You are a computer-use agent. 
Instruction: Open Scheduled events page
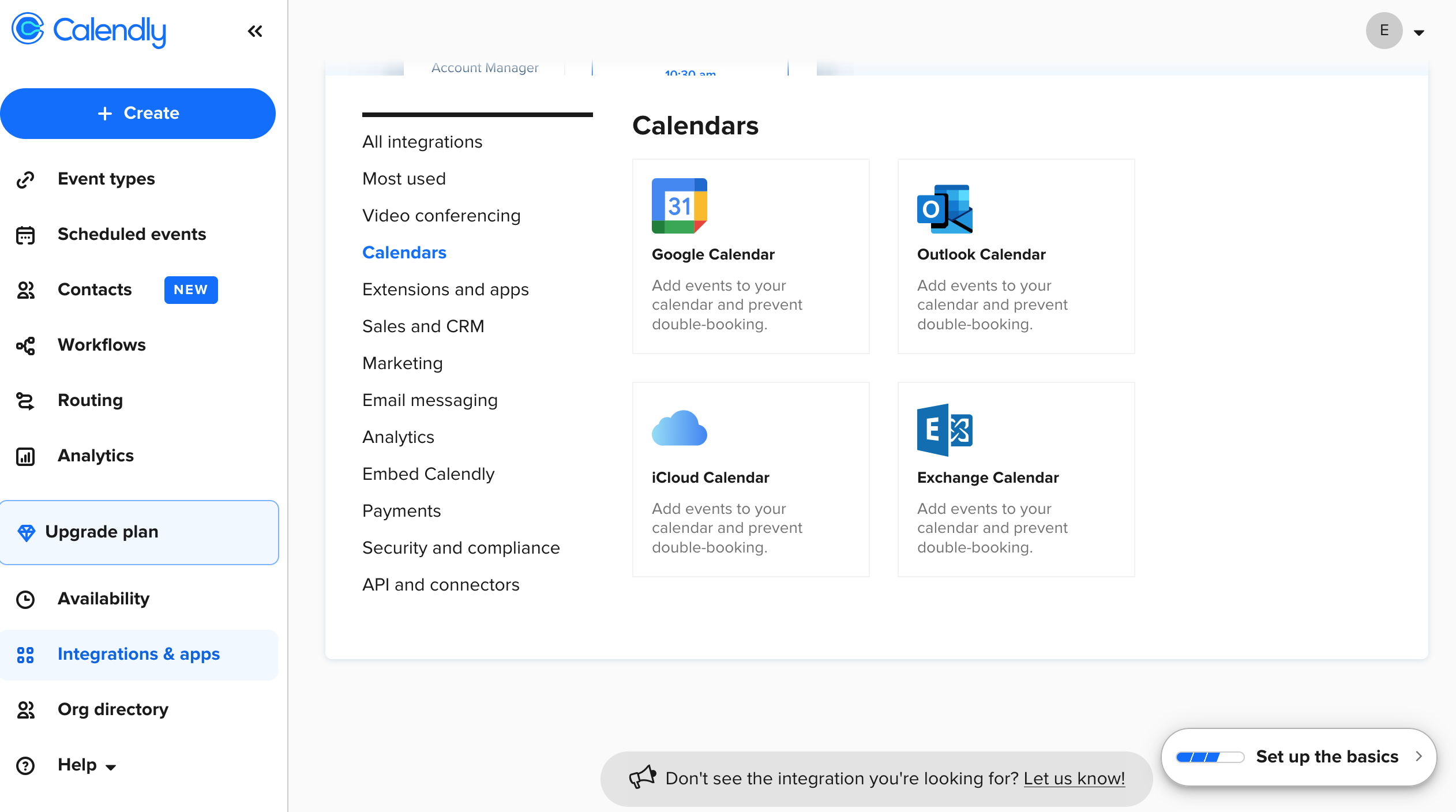[132, 234]
